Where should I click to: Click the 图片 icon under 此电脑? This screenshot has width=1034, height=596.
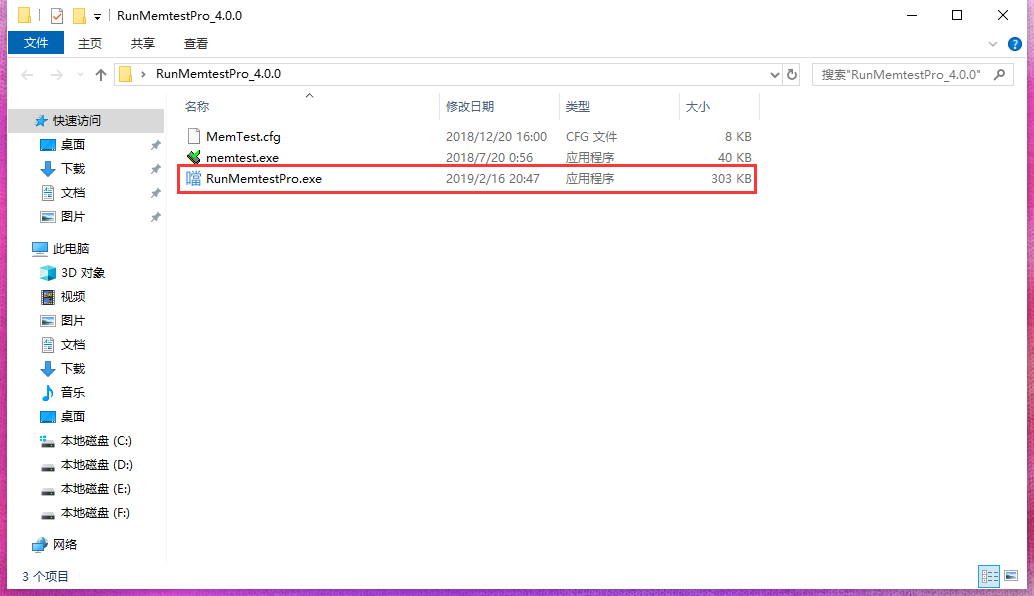tap(48, 320)
